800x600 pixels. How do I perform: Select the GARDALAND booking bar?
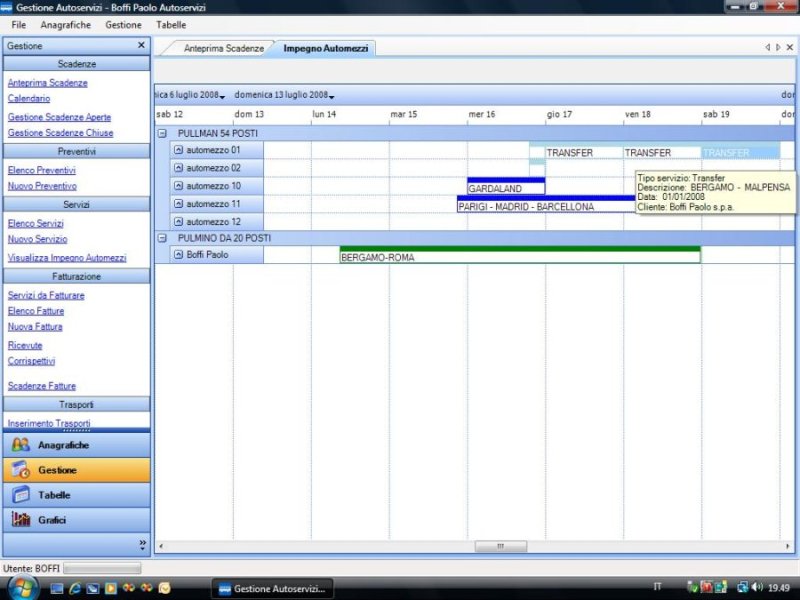tap(506, 188)
